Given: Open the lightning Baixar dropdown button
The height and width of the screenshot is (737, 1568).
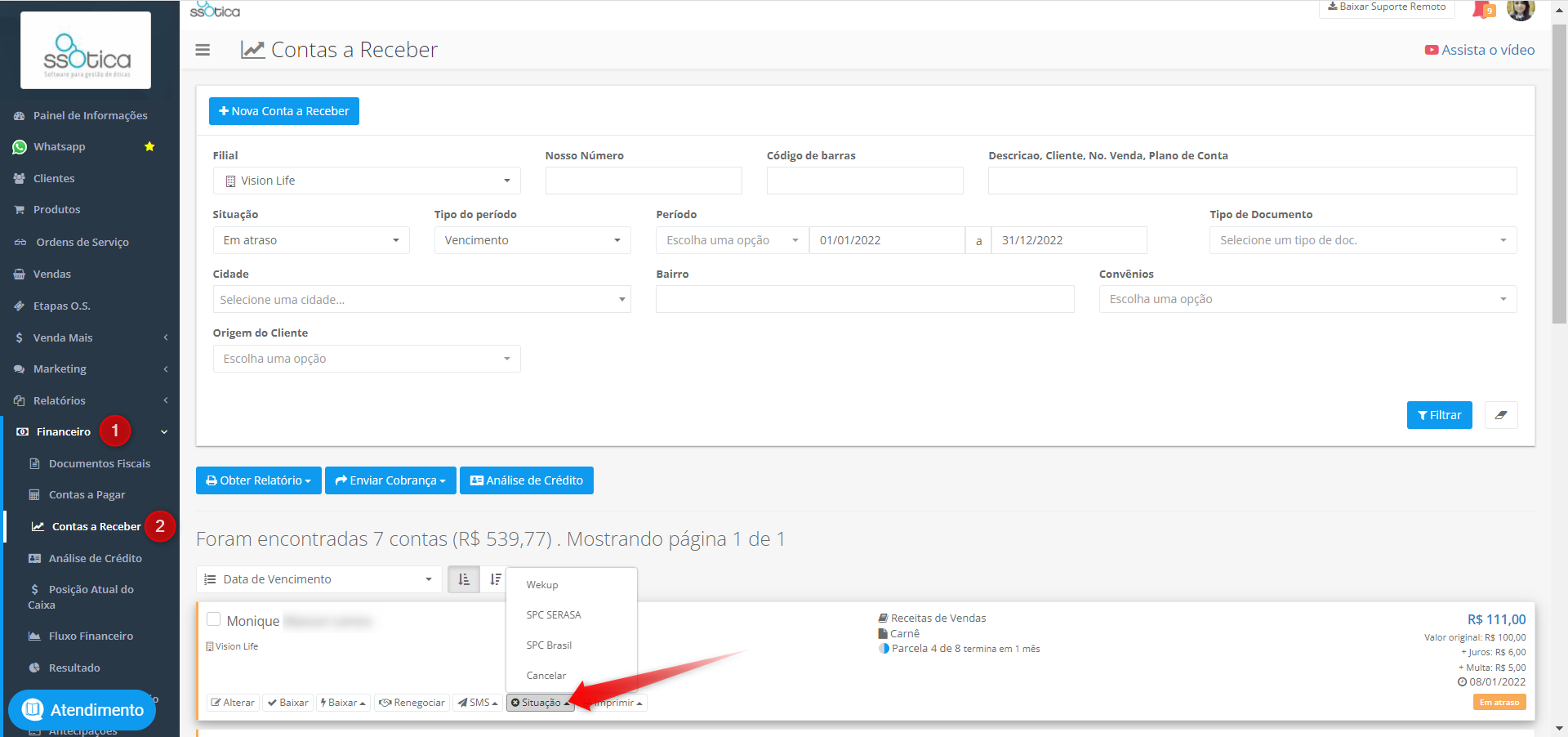Looking at the screenshot, I should click(x=343, y=703).
